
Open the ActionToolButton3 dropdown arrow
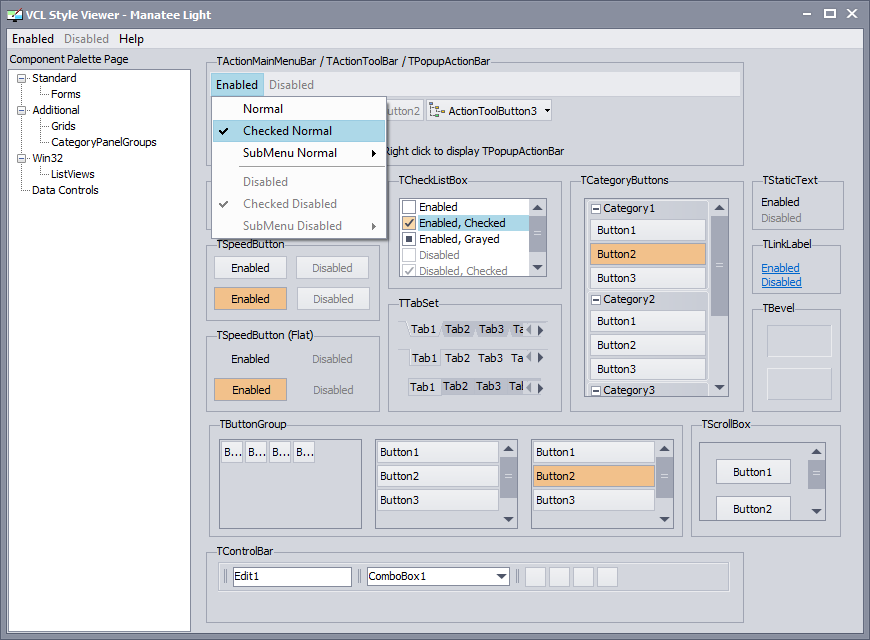(x=547, y=111)
